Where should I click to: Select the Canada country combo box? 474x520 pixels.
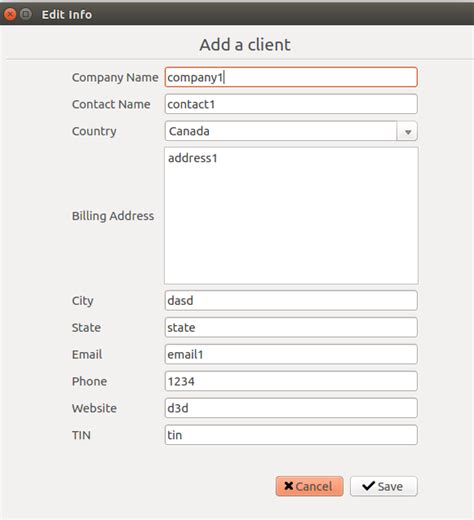pos(291,131)
